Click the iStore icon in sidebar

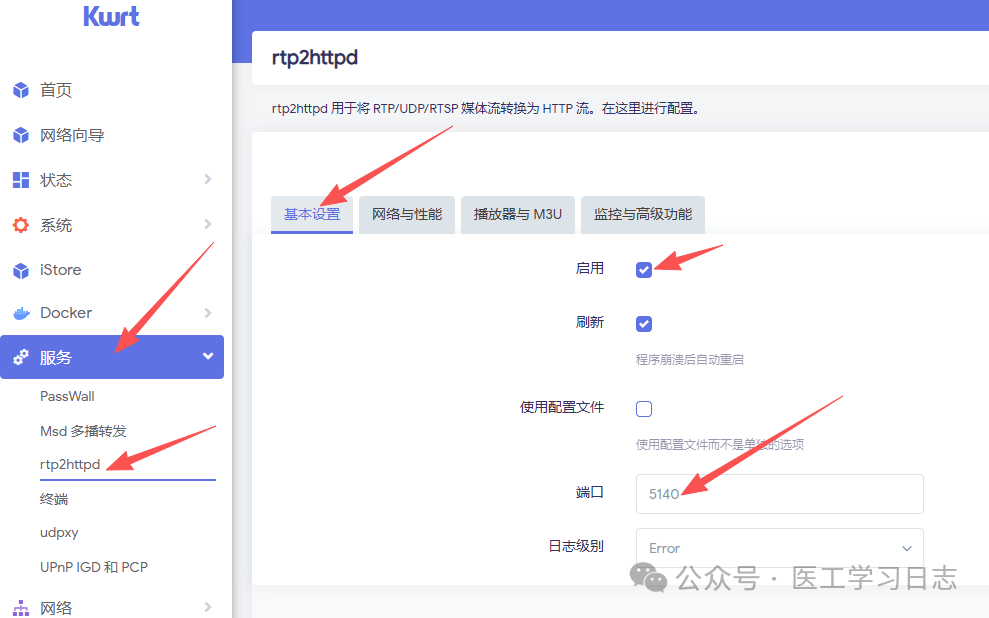point(22,269)
